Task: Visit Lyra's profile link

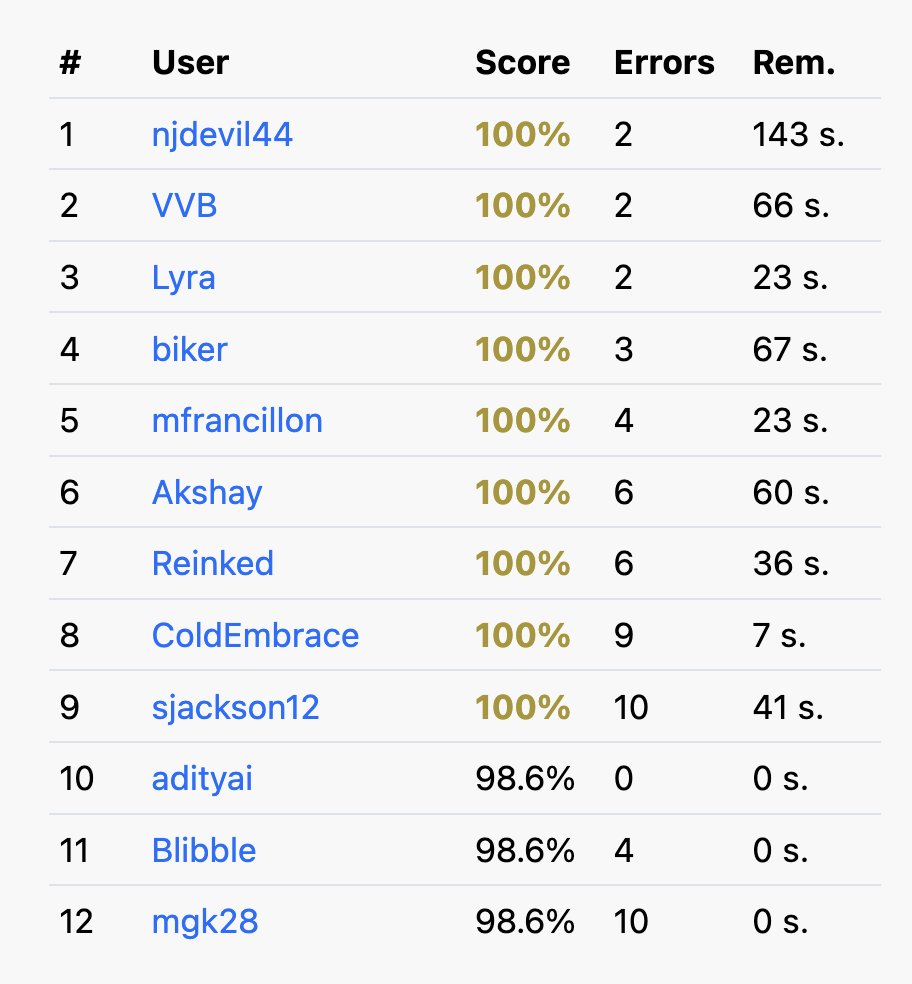Action: pos(183,278)
